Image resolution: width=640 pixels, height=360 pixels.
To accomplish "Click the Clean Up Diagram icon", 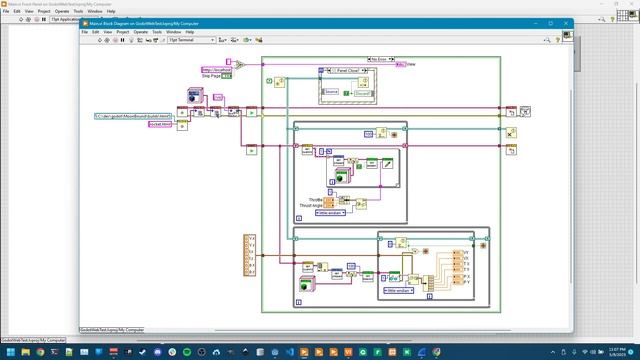I will pos(259,40).
